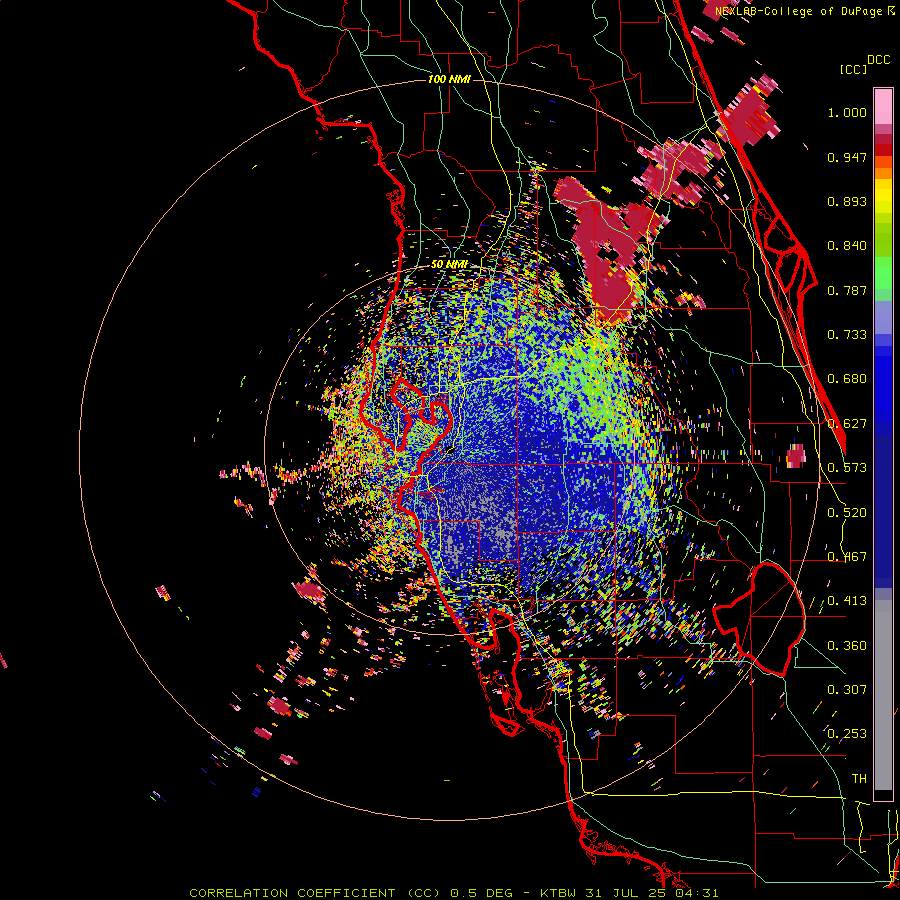This screenshot has height=900, width=900.
Task: Click the 0.733 legend value
Action: (x=847, y=335)
